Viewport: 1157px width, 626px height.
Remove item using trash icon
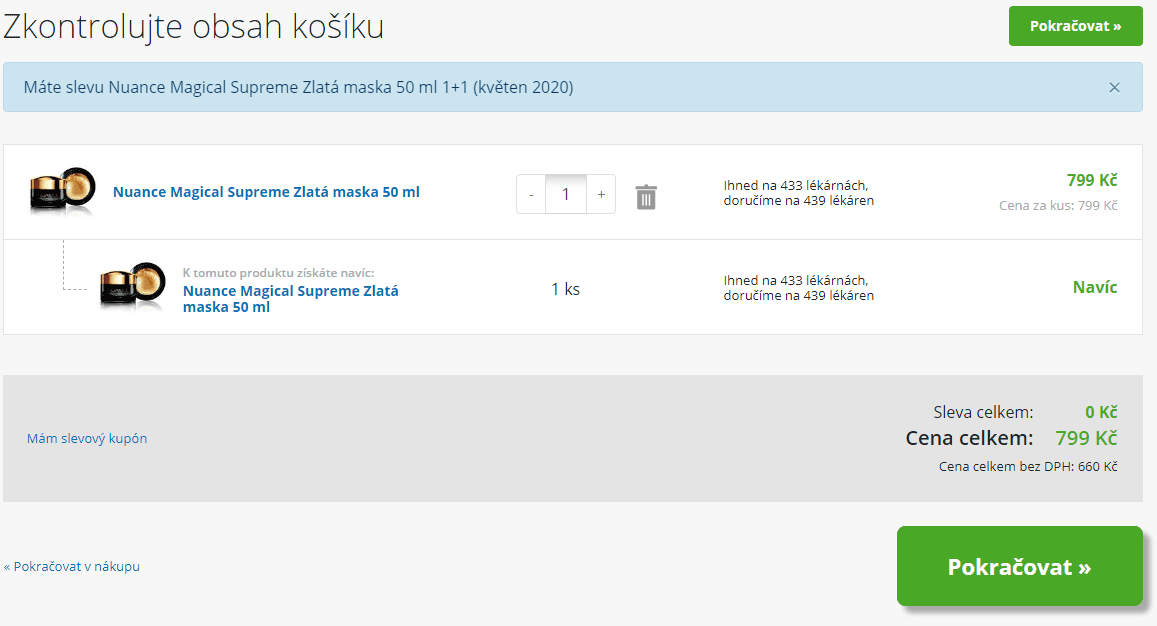(x=646, y=197)
